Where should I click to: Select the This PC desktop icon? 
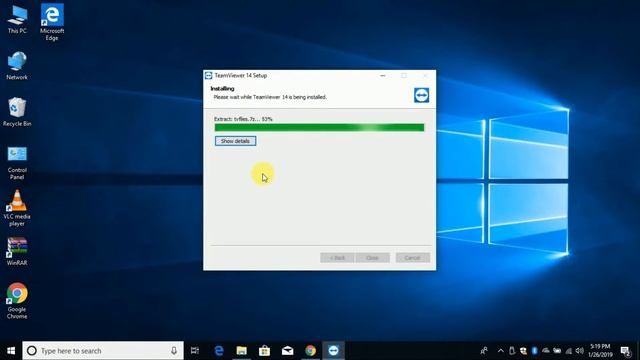coord(17,20)
